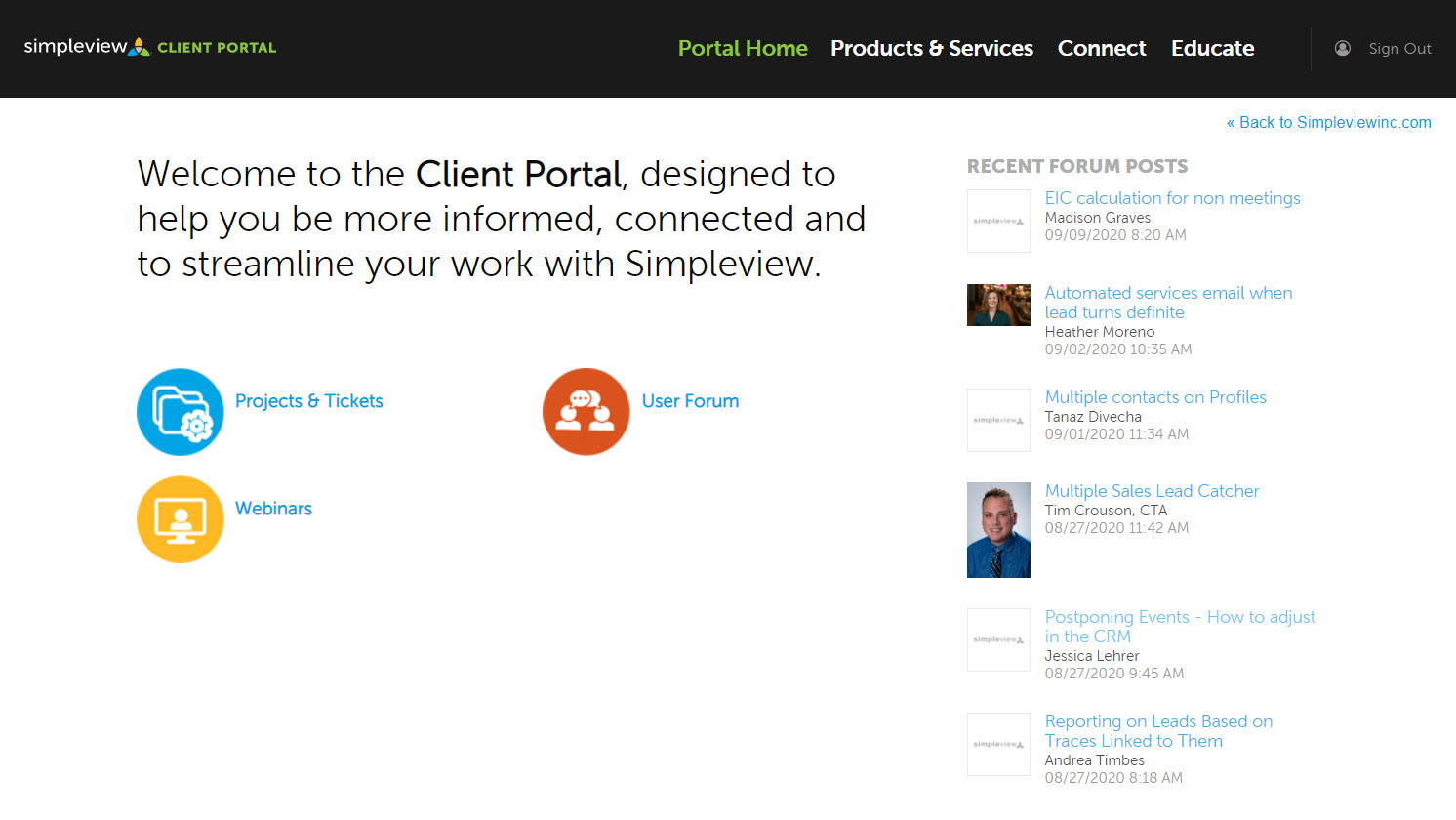
Task: Click Andrea Timbes' placeholder avatar thumbnail
Action: 998,744
